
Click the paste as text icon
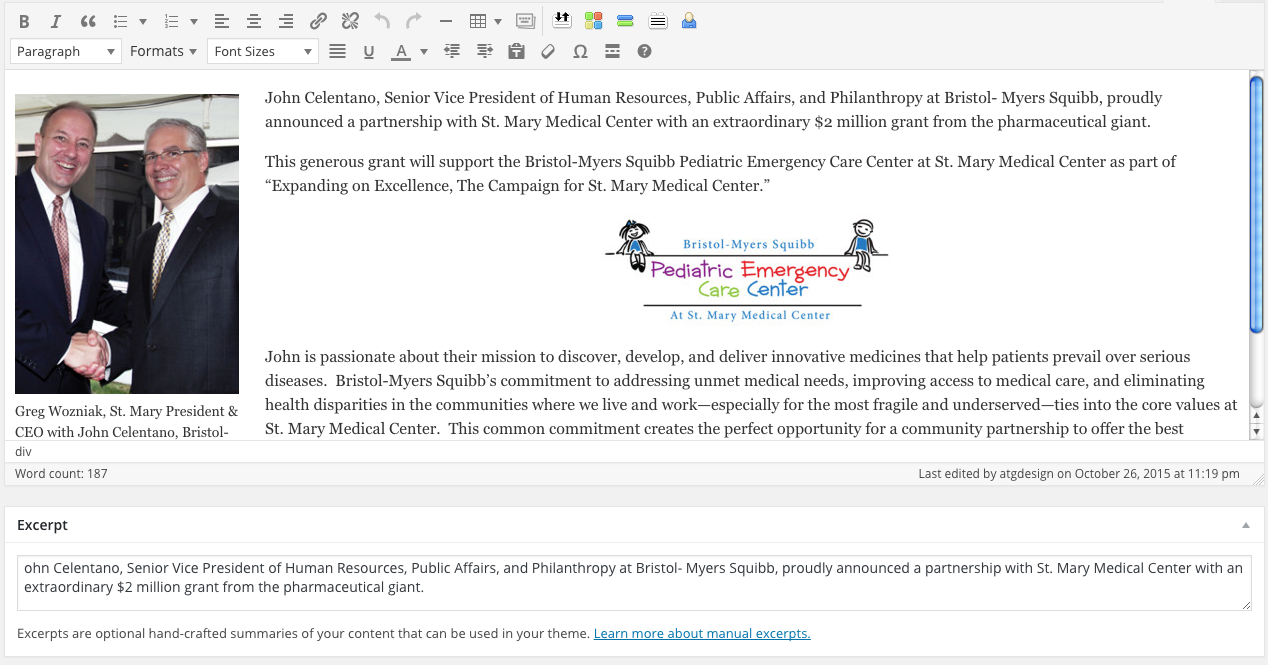click(x=516, y=51)
